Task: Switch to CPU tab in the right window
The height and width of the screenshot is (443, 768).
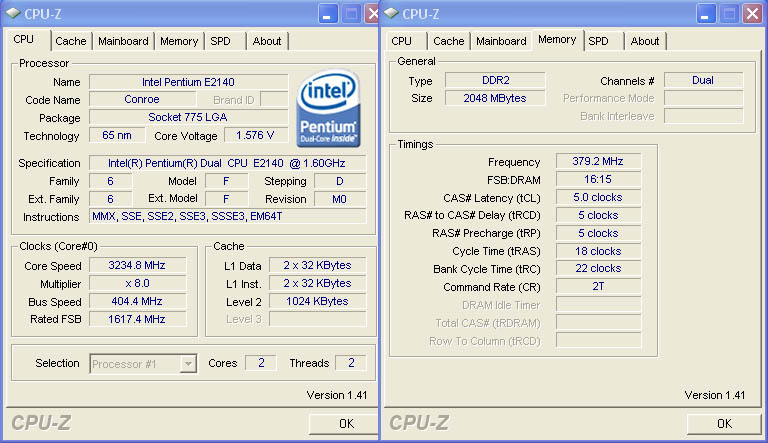Action: point(402,41)
